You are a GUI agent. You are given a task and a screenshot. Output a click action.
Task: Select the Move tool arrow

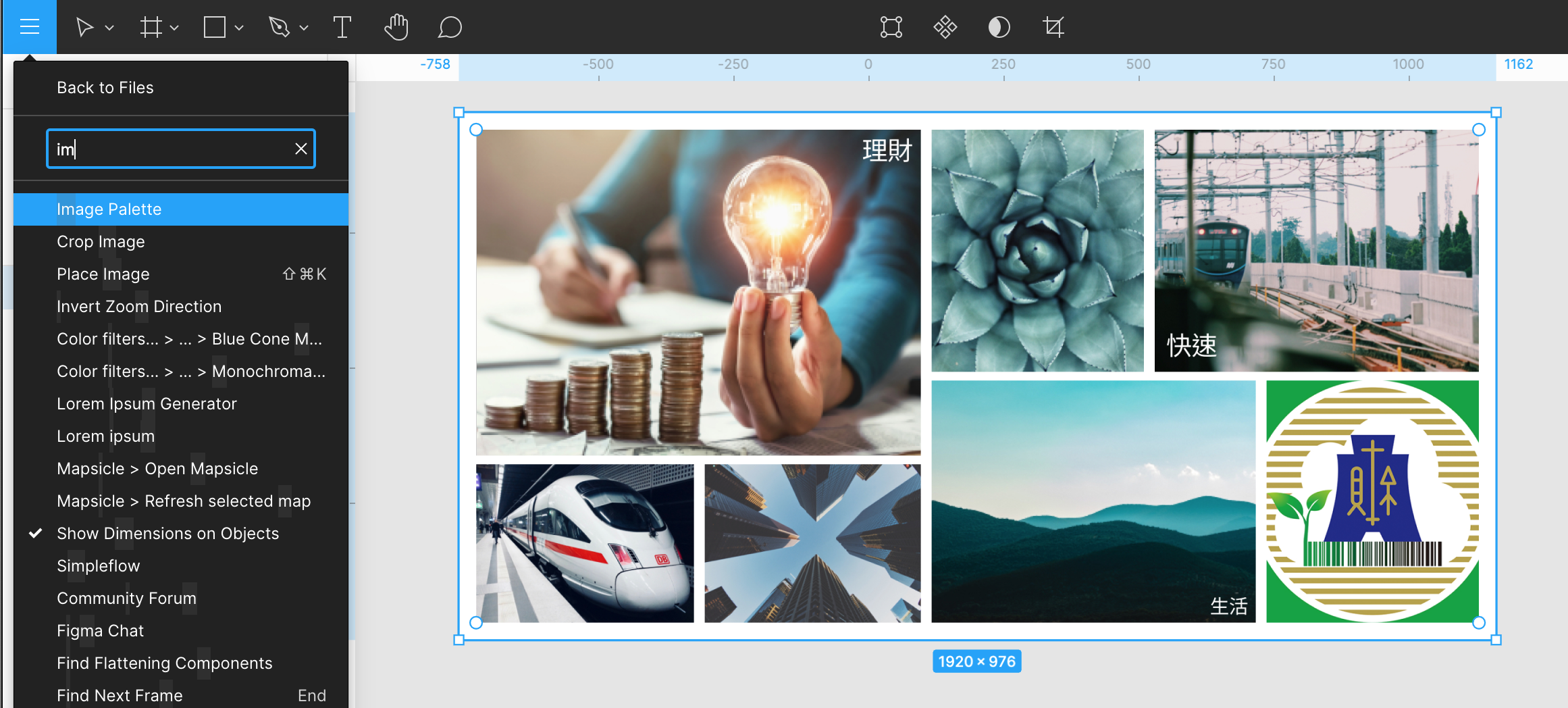pos(84,28)
